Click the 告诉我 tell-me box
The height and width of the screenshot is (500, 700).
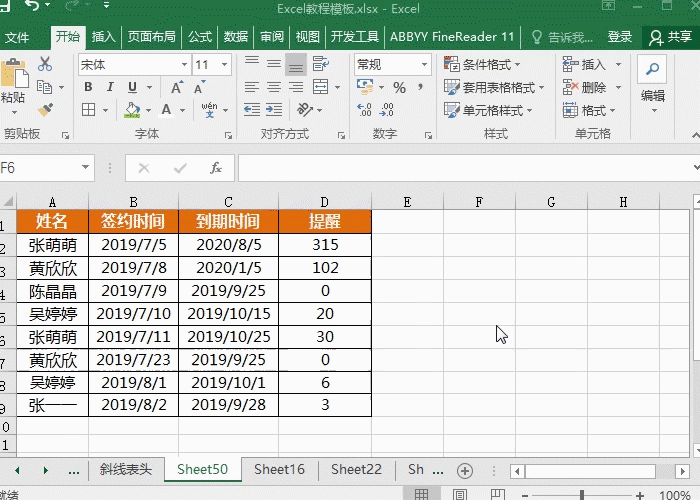tap(562, 38)
